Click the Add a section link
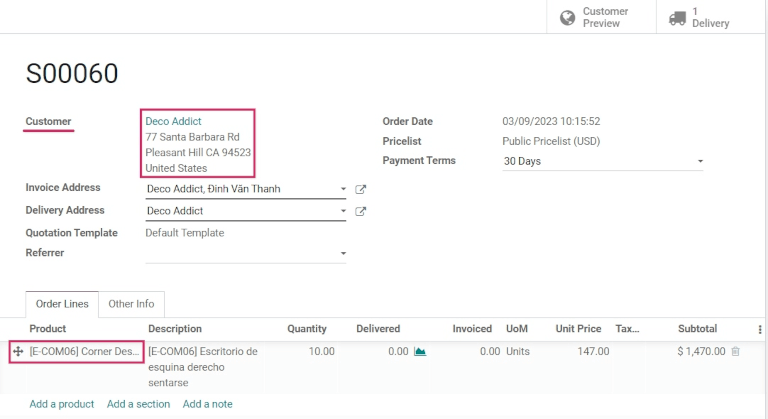 (x=138, y=404)
